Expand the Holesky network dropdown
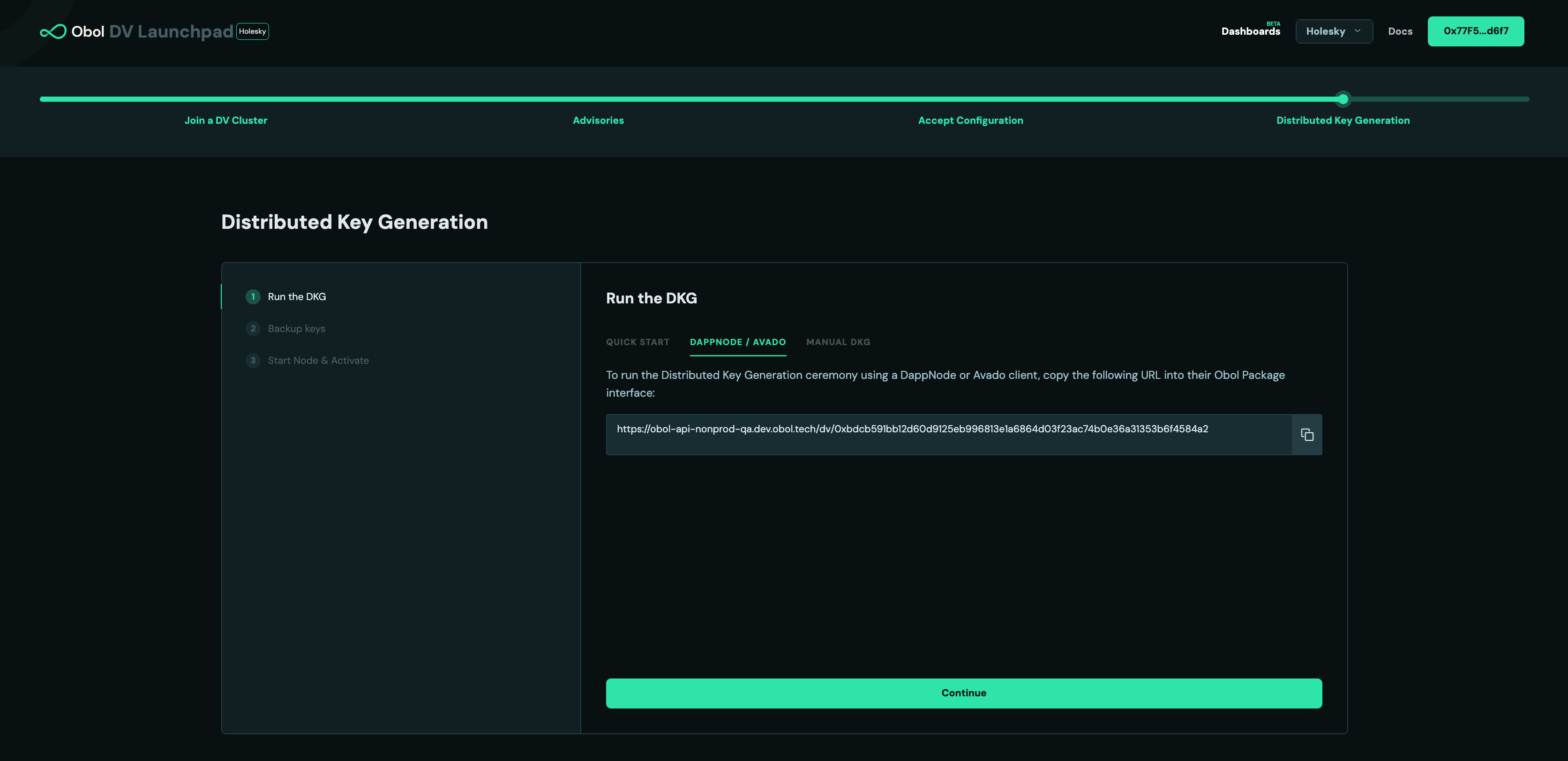 click(1334, 31)
